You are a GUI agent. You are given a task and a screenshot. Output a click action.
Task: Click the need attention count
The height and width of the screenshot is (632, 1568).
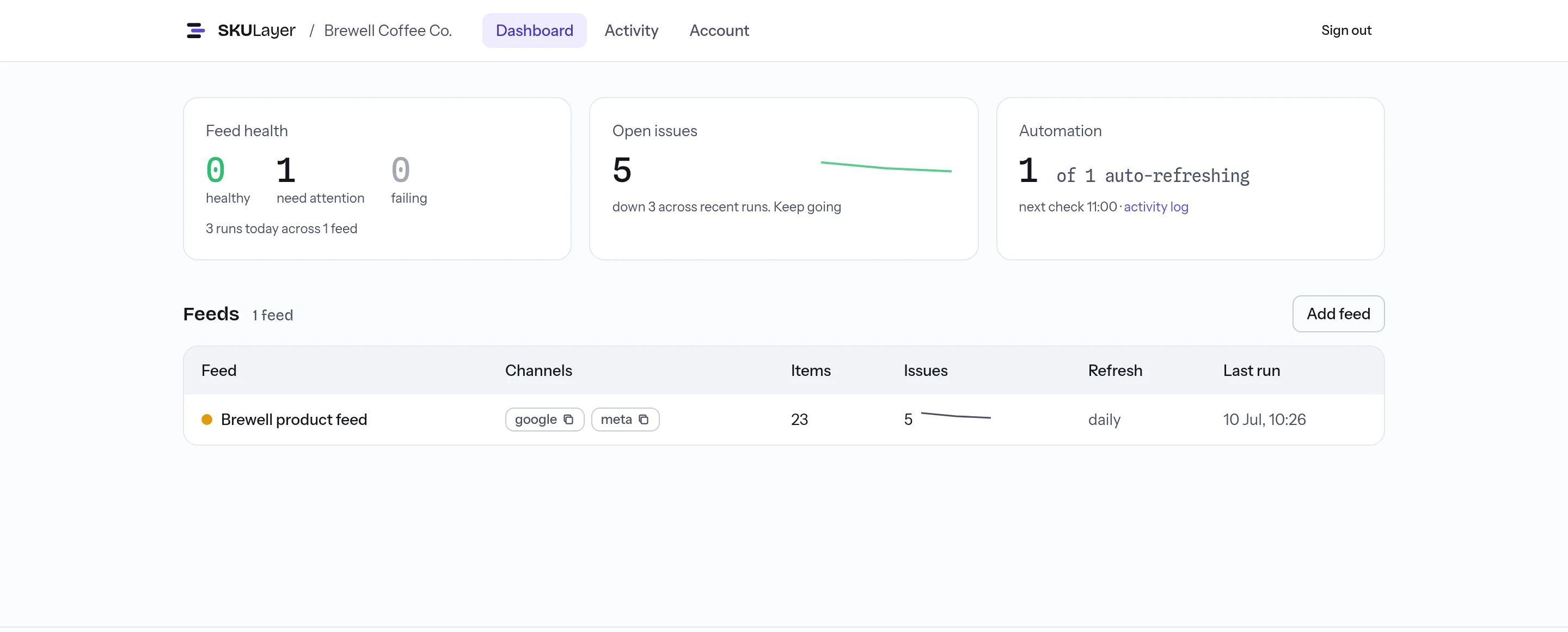(x=286, y=170)
